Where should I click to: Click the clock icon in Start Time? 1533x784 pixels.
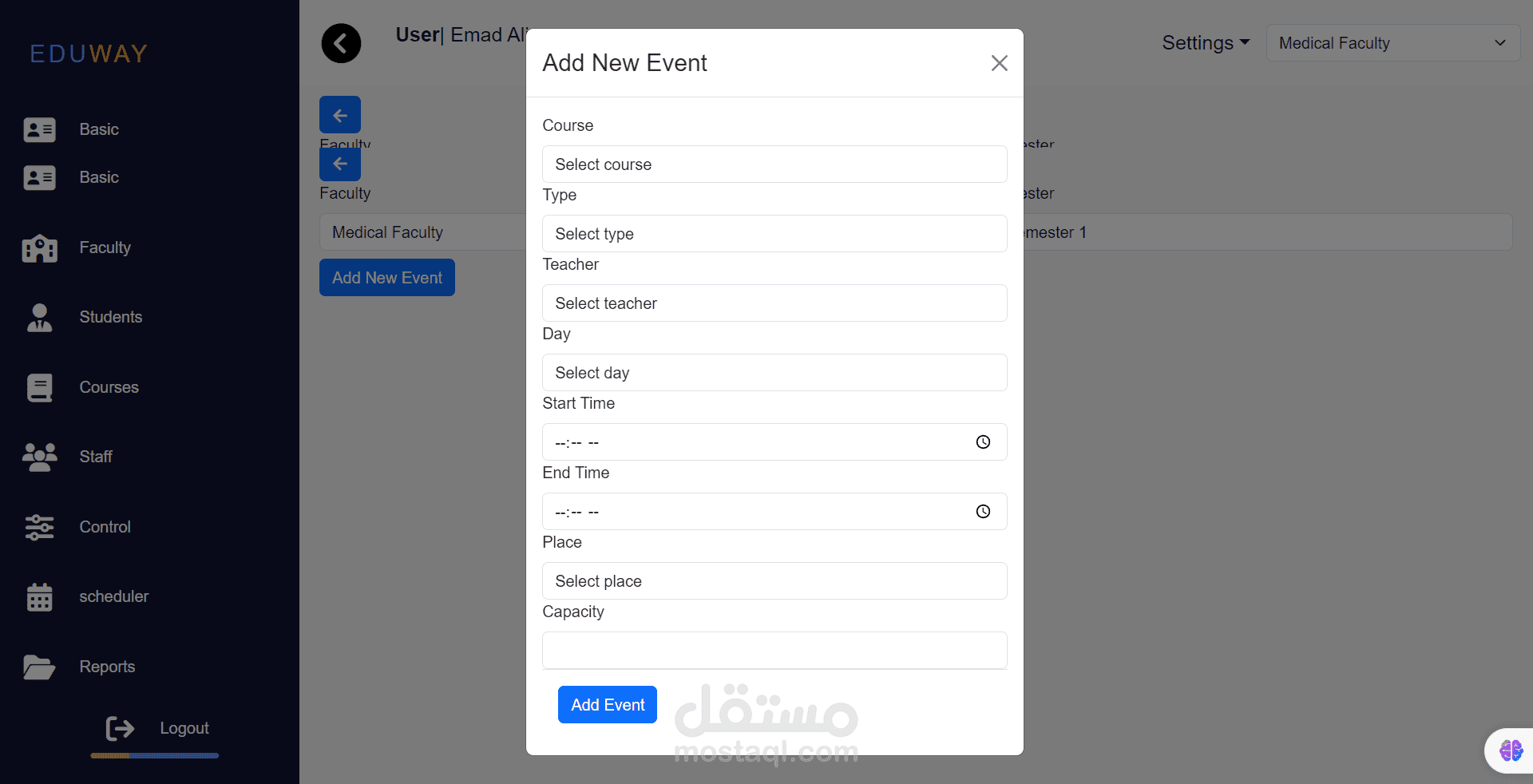click(983, 442)
